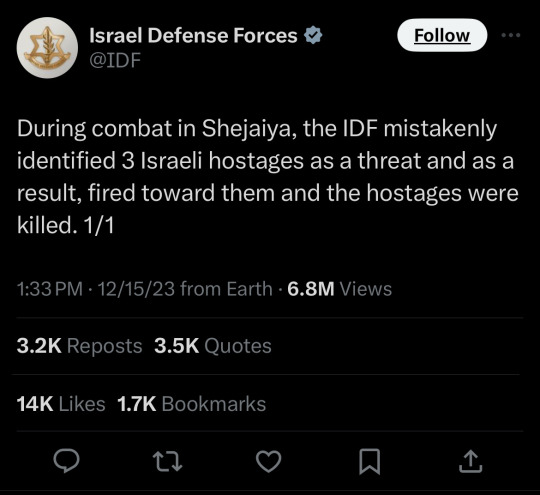540x495 pixels.
Task: Open Israel Defense Forces display name
Action: pyautogui.click(x=193, y=35)
